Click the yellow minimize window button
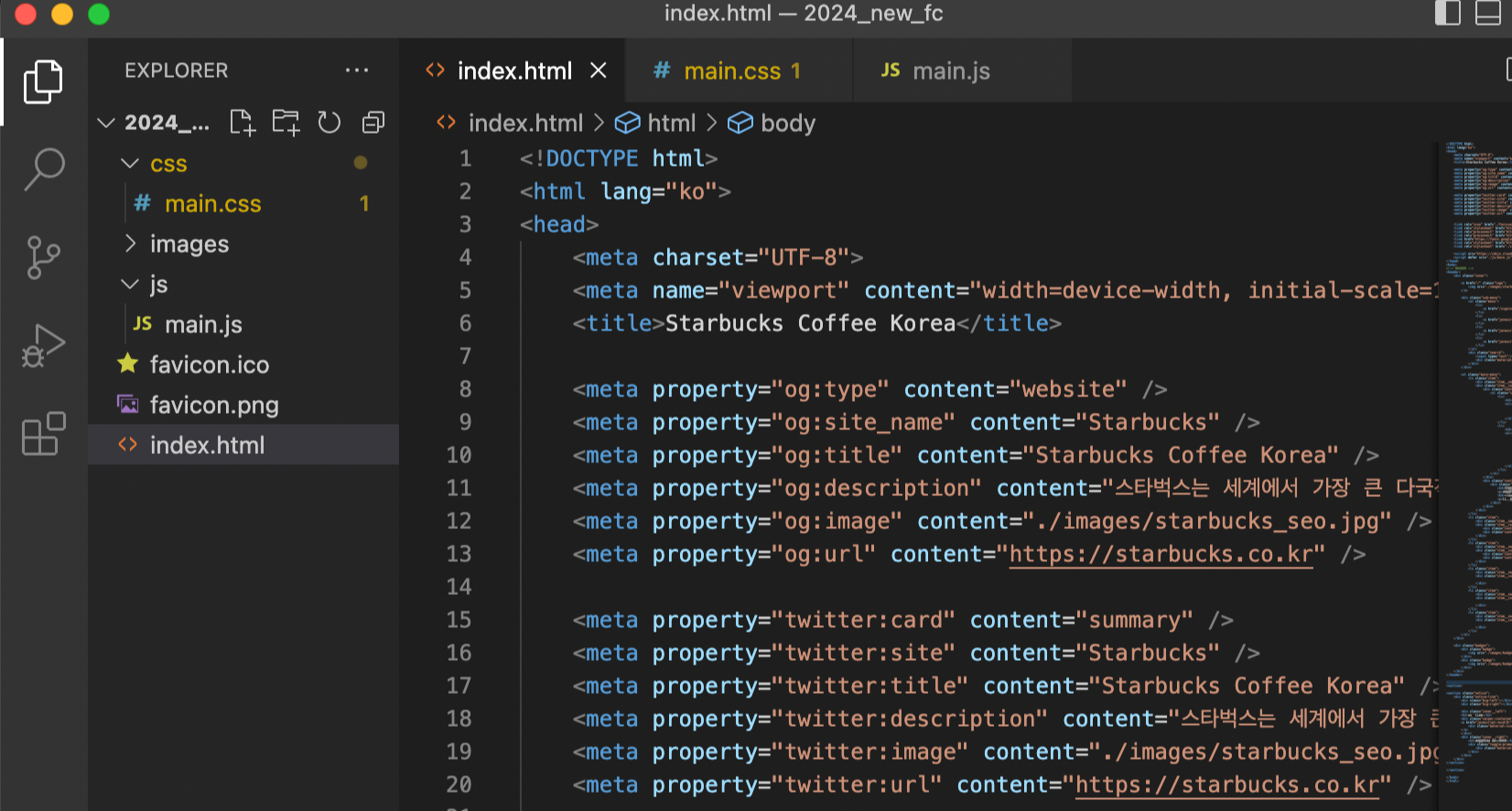This screenshot has height=811, width=1512. (x=62, y=14)
